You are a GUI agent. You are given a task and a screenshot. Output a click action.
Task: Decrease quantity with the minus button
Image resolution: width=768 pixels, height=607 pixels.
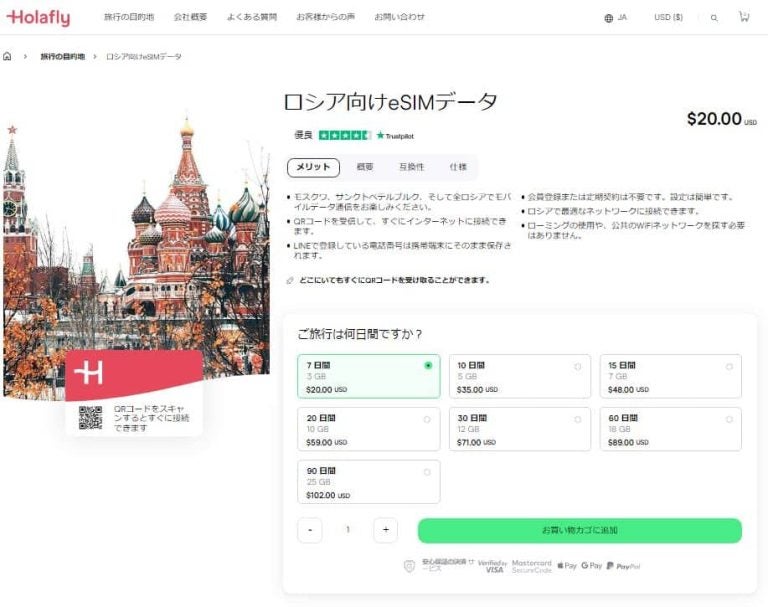pyautogui.click(x=310, y=530)
